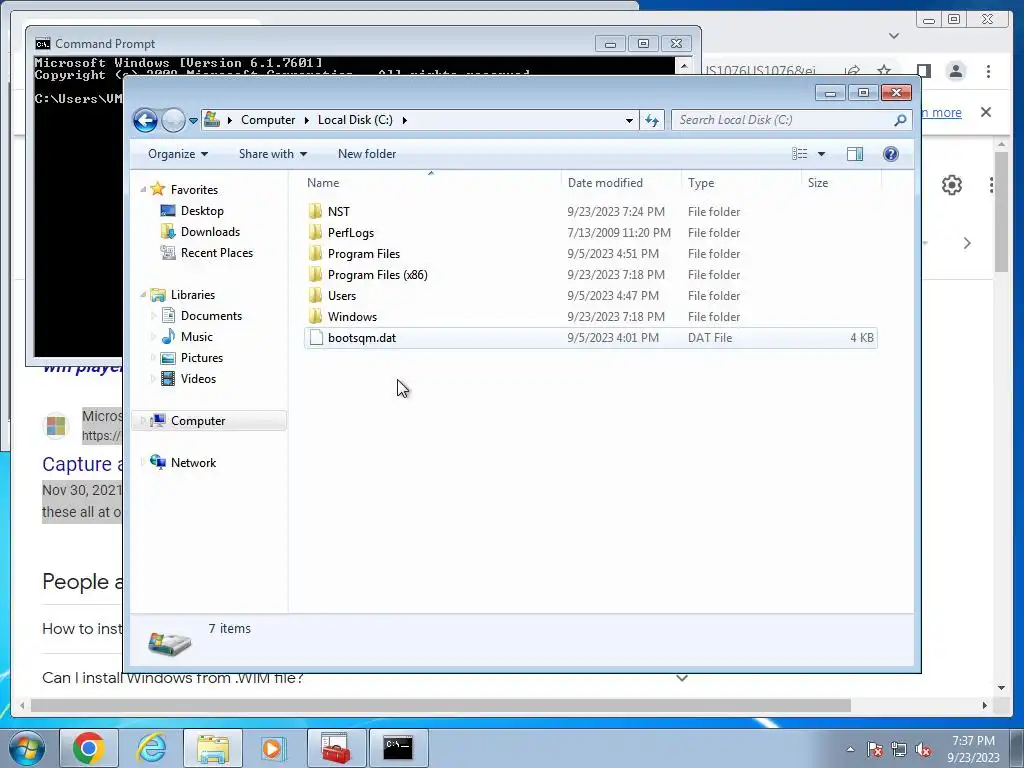Expand arrow after Local Disk (C:) breadcrumb
Viewport: 1024px width, 768px height.
(405, 120)
